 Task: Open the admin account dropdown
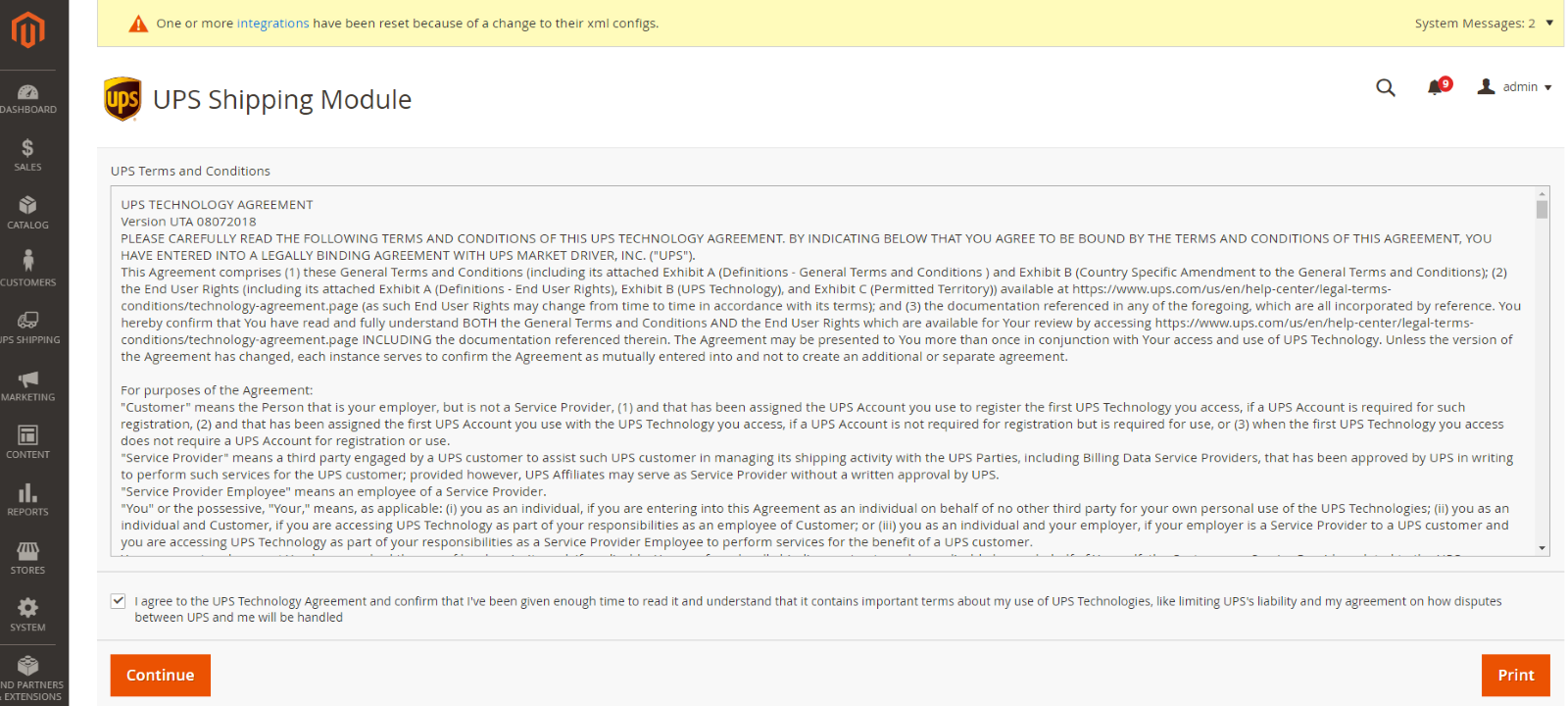click(1515, 87)
